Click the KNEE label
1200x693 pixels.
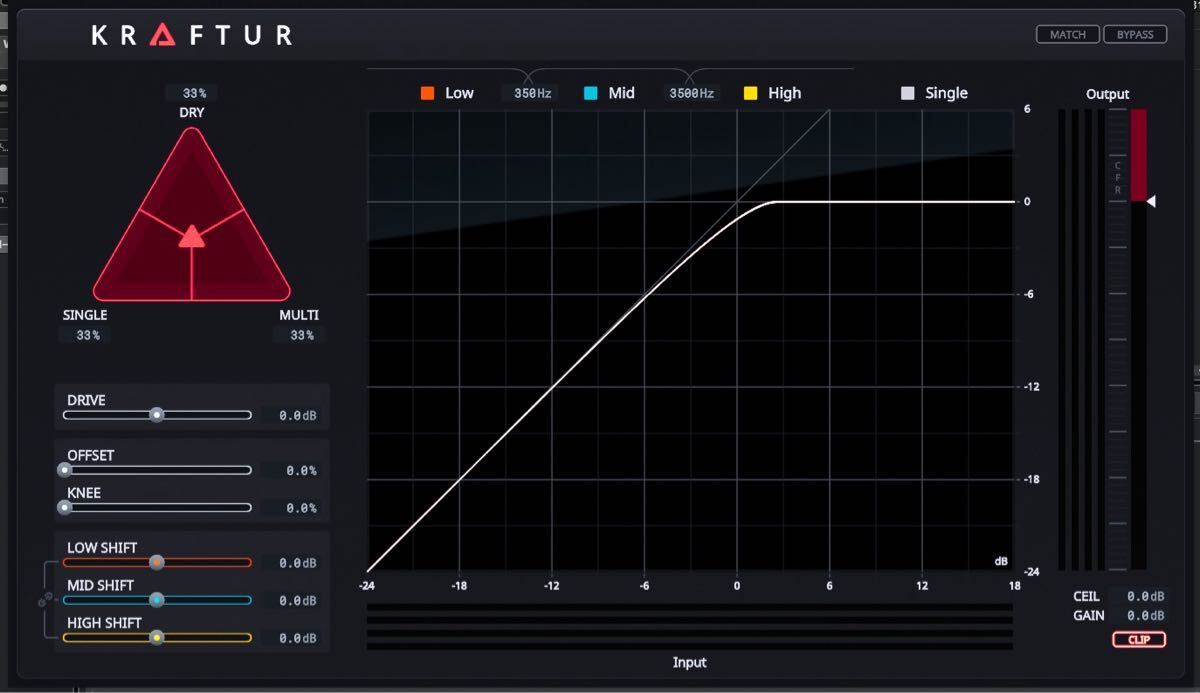coord(84,493)
